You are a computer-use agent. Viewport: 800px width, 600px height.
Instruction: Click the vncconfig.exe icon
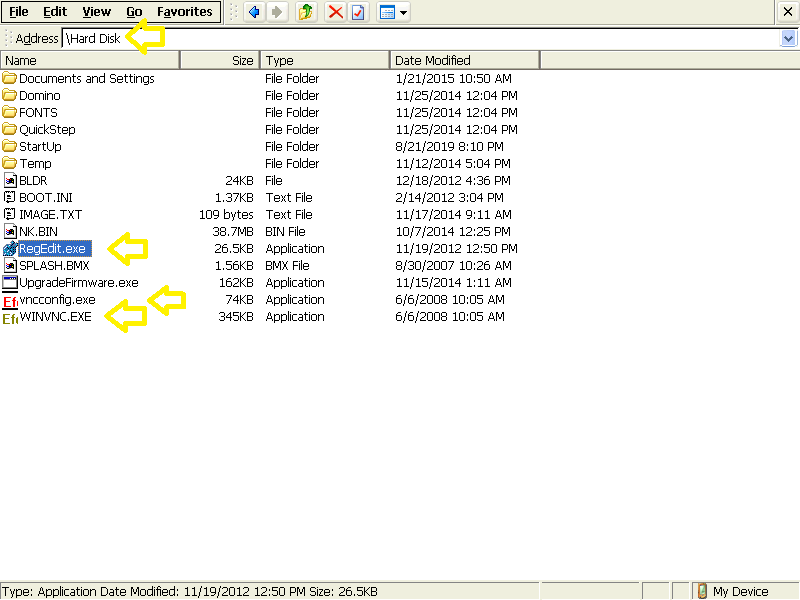10,301
